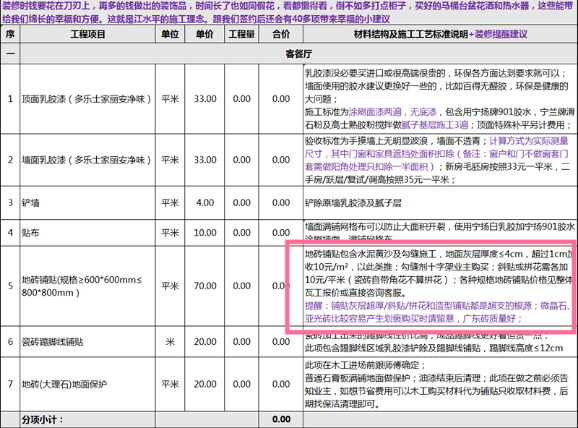Screen dimensions: 578x428
Task: Select the bold 0.00 subtotal value
Action: pyautogui.click(x=281, y=420)
